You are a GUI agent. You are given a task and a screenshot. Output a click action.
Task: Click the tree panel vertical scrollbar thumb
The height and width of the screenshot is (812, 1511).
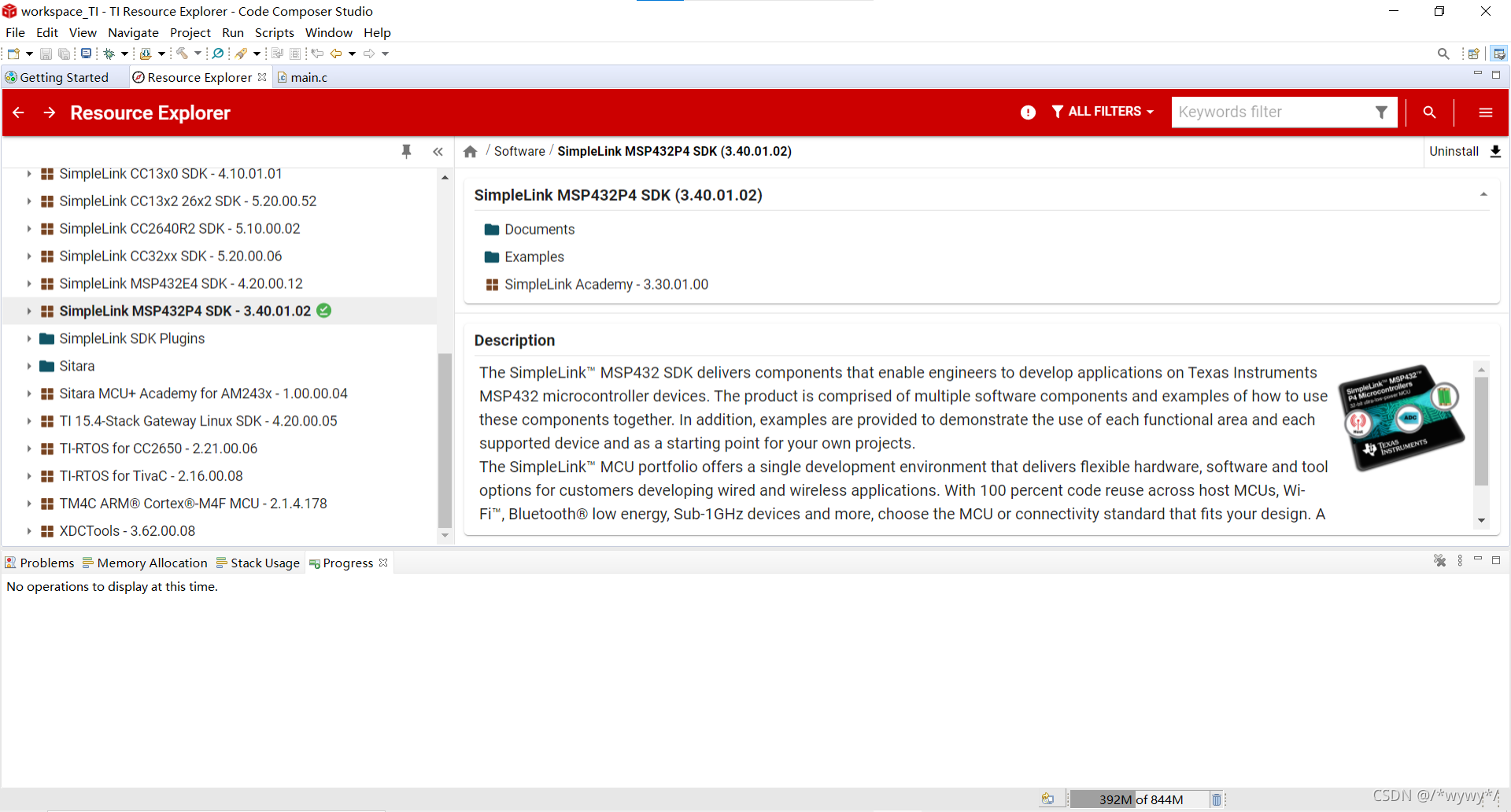click(x=445, y=441)
